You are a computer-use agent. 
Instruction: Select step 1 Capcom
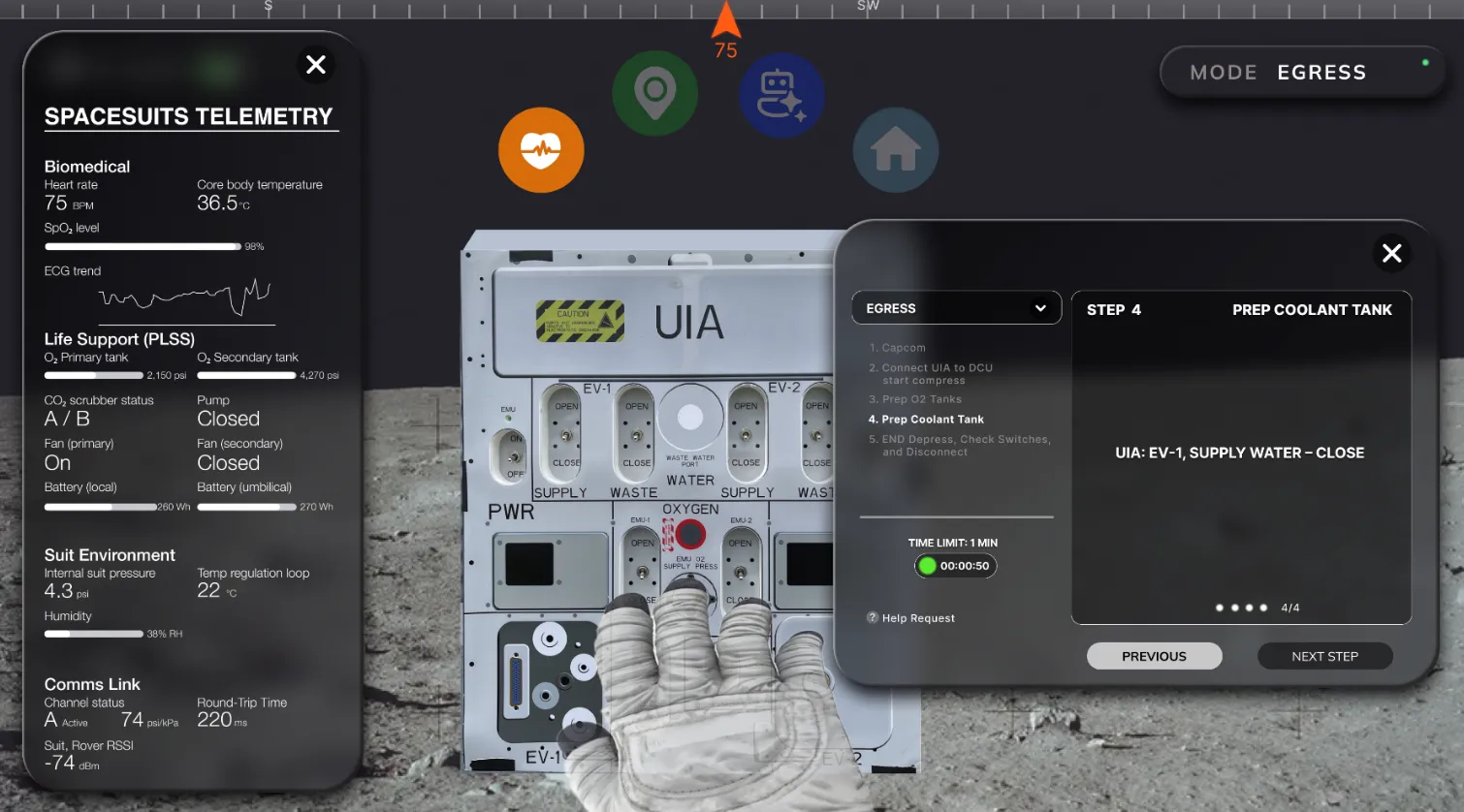898,348
